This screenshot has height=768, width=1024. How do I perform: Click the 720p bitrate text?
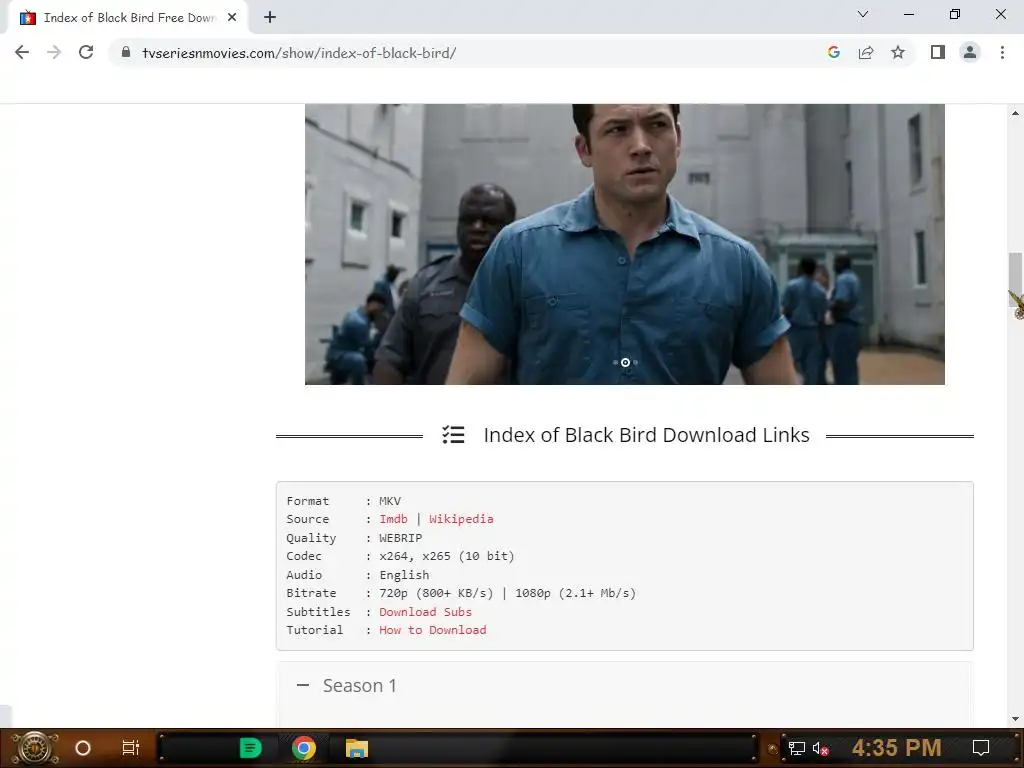[x=436, y=593]
